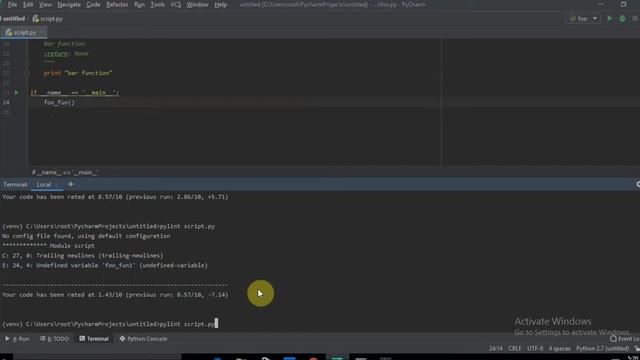Open the Help menu
The image size is (640, 360).
pyautogui.click(x=221, y=4)
